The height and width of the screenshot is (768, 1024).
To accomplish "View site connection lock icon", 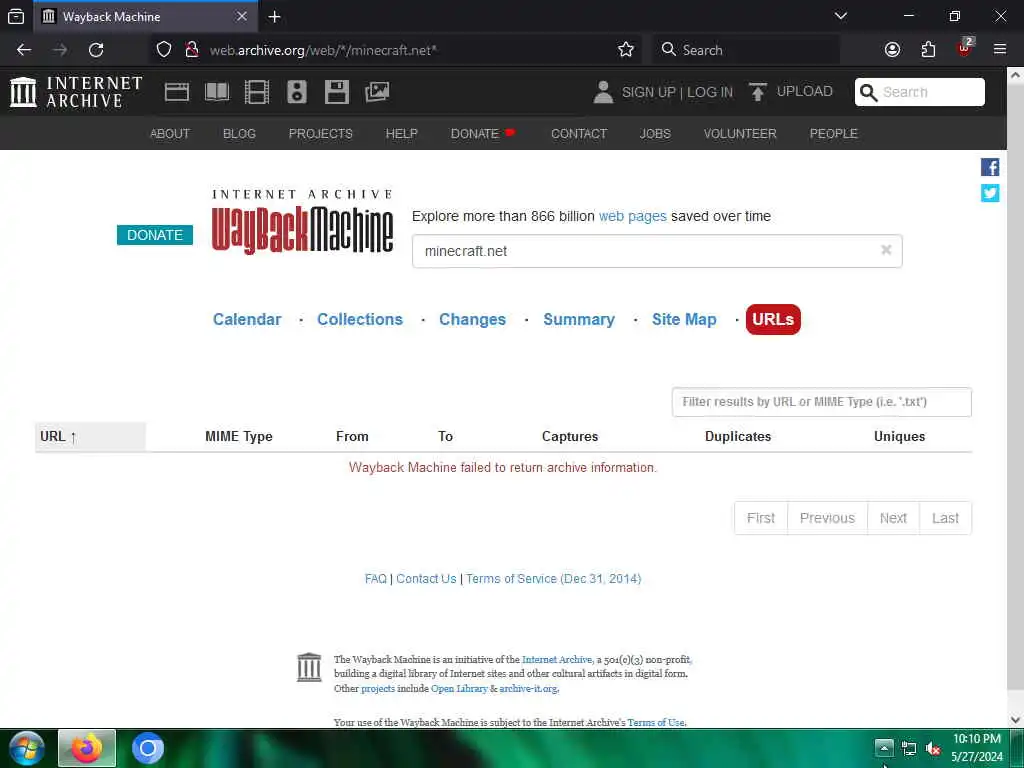I will pyautogui.click(x=191, y=50).
